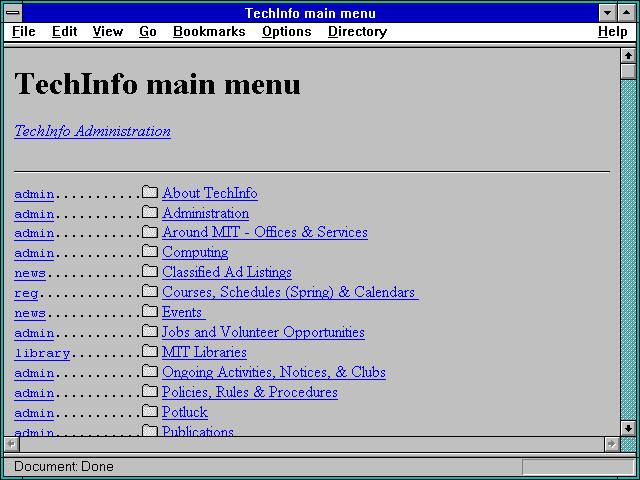This screenshot has height=480, width=640.
Task: Open the Bookmarks menu
Action: tap(209, 32)
